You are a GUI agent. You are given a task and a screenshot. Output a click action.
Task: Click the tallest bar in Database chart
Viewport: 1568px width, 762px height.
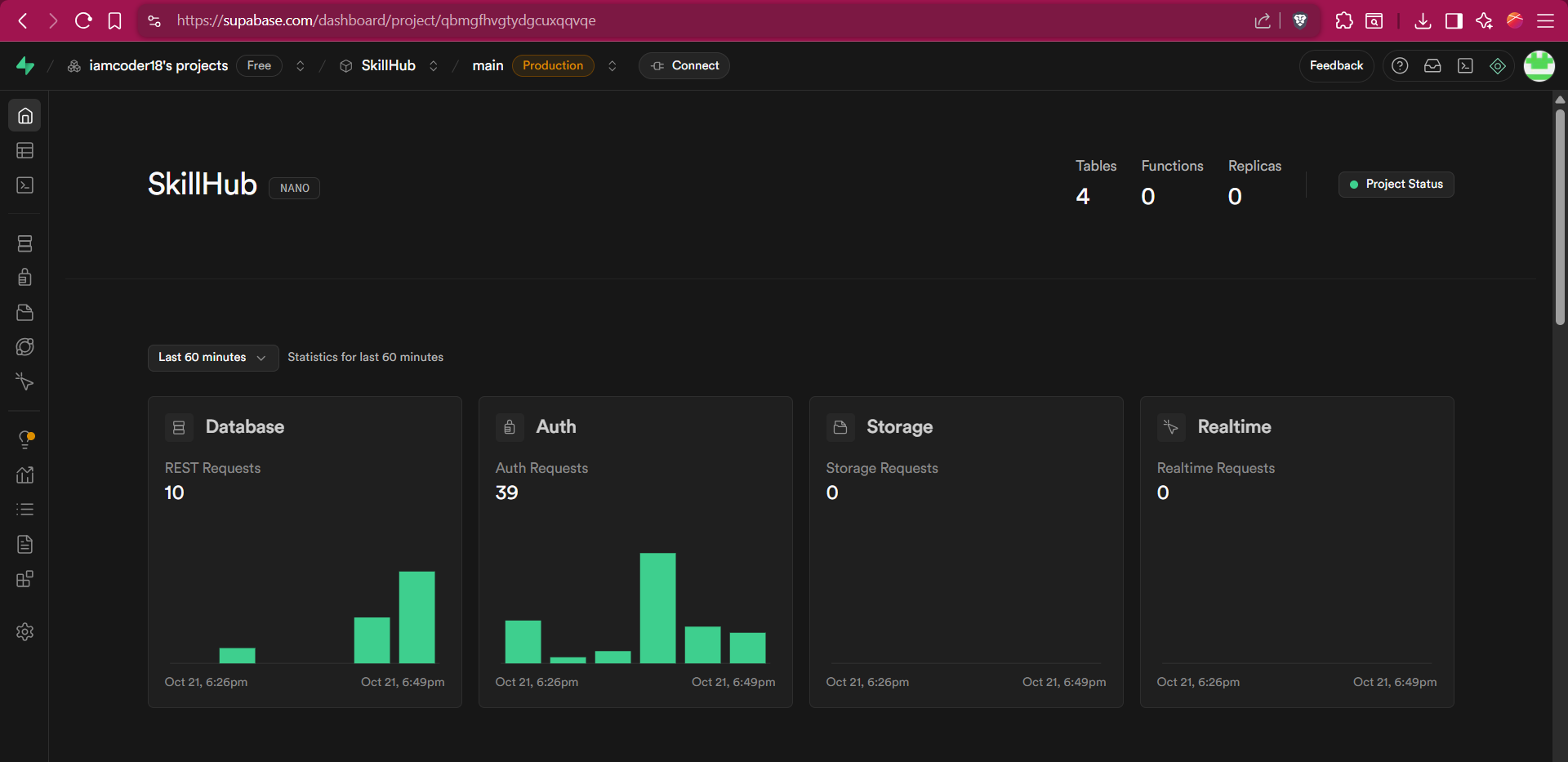pos(416,617)
